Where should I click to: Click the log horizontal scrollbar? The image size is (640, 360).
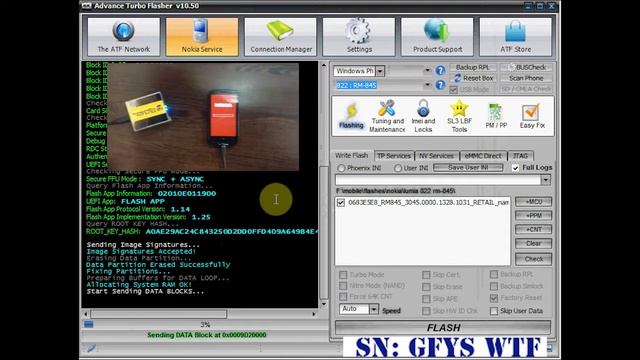[200, 314]
